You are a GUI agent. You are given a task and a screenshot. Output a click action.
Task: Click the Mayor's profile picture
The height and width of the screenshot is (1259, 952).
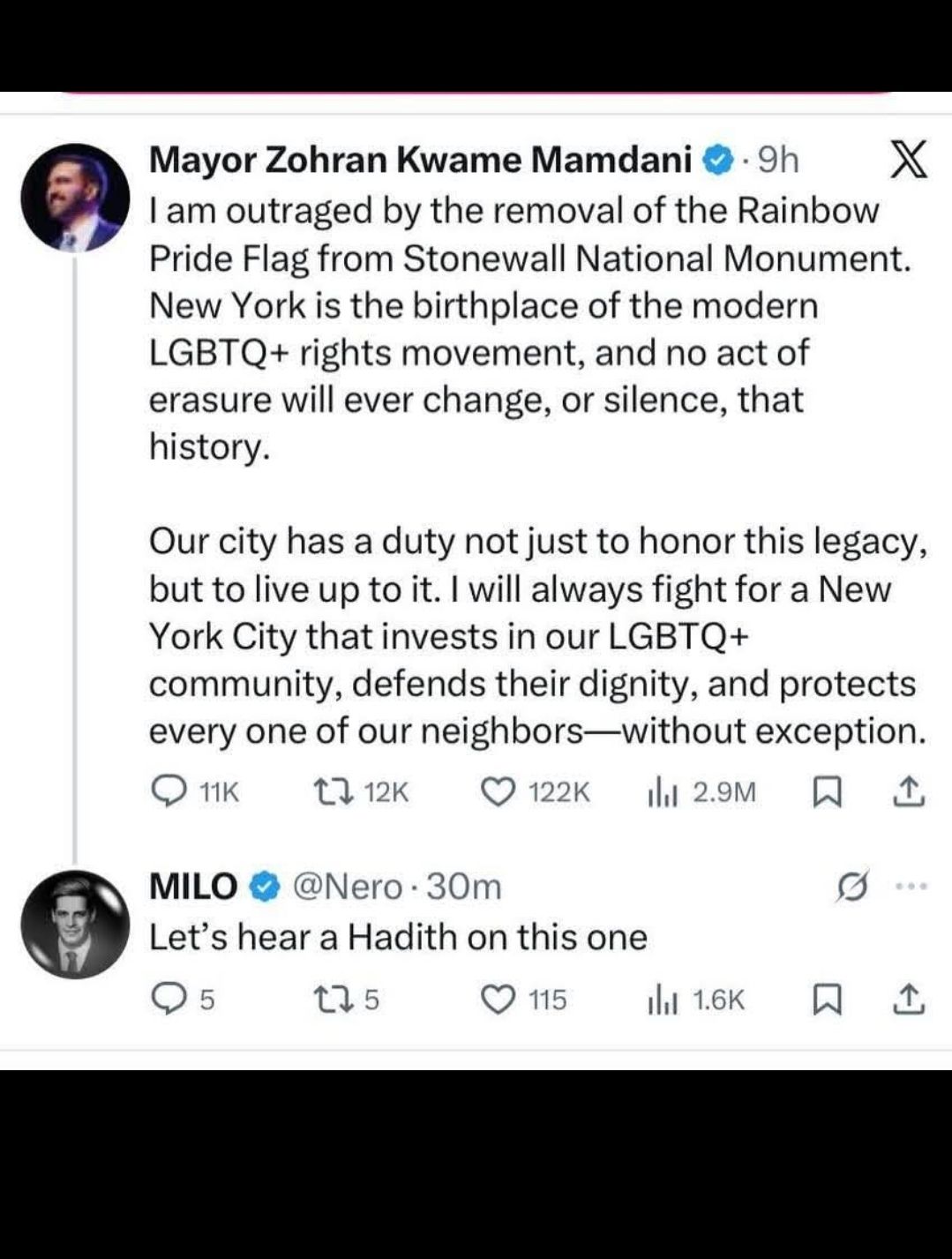(x=75, y=198)
